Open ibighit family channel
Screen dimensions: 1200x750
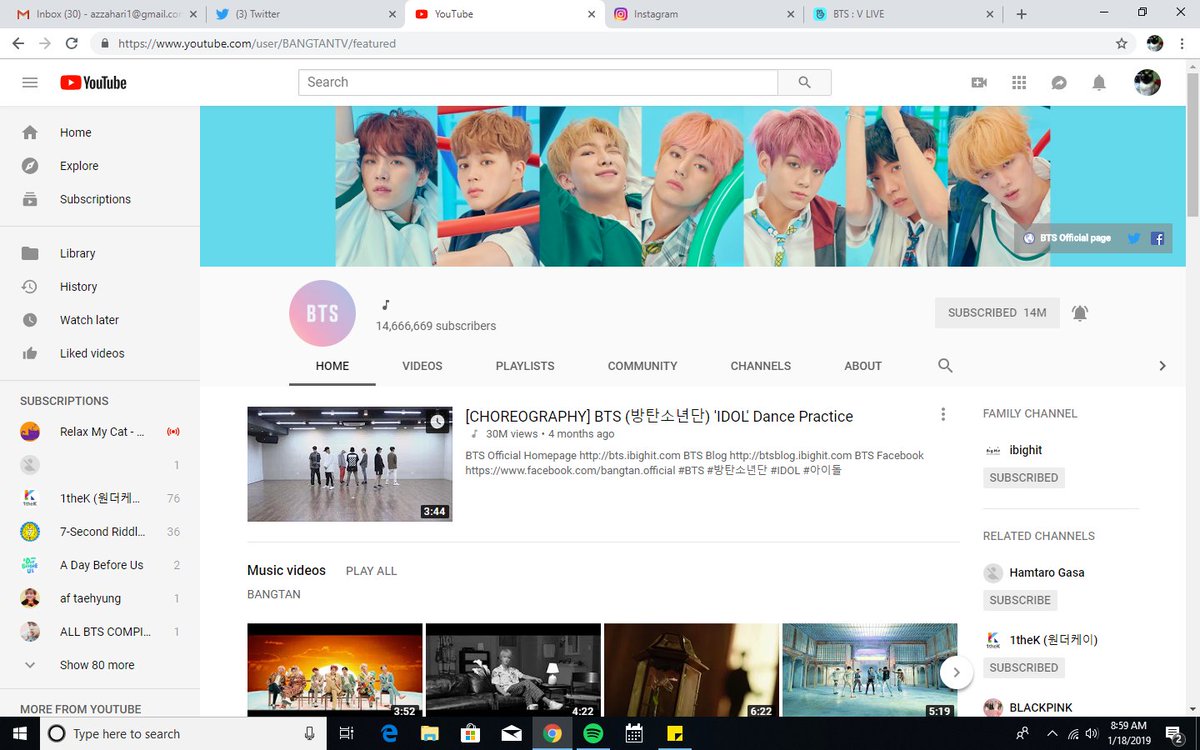[1025, 450]
